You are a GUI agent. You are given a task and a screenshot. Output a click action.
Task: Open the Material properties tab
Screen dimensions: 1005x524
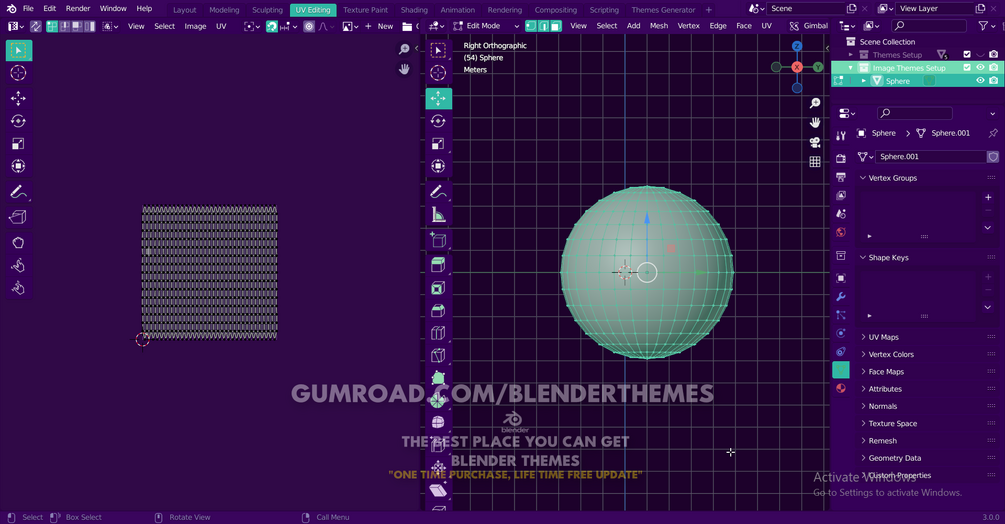coord(841,388)
